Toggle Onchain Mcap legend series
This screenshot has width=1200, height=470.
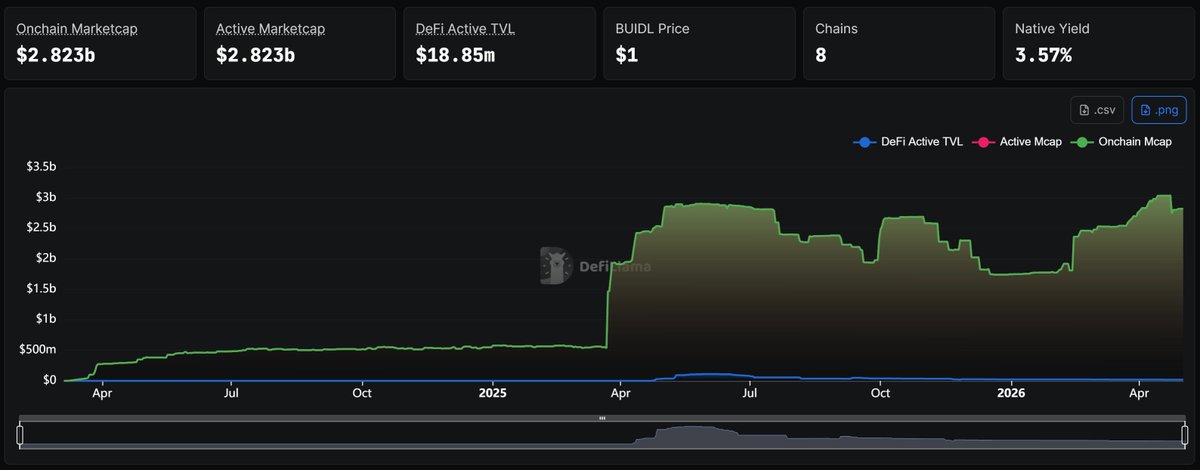[x=1121, y=142]
